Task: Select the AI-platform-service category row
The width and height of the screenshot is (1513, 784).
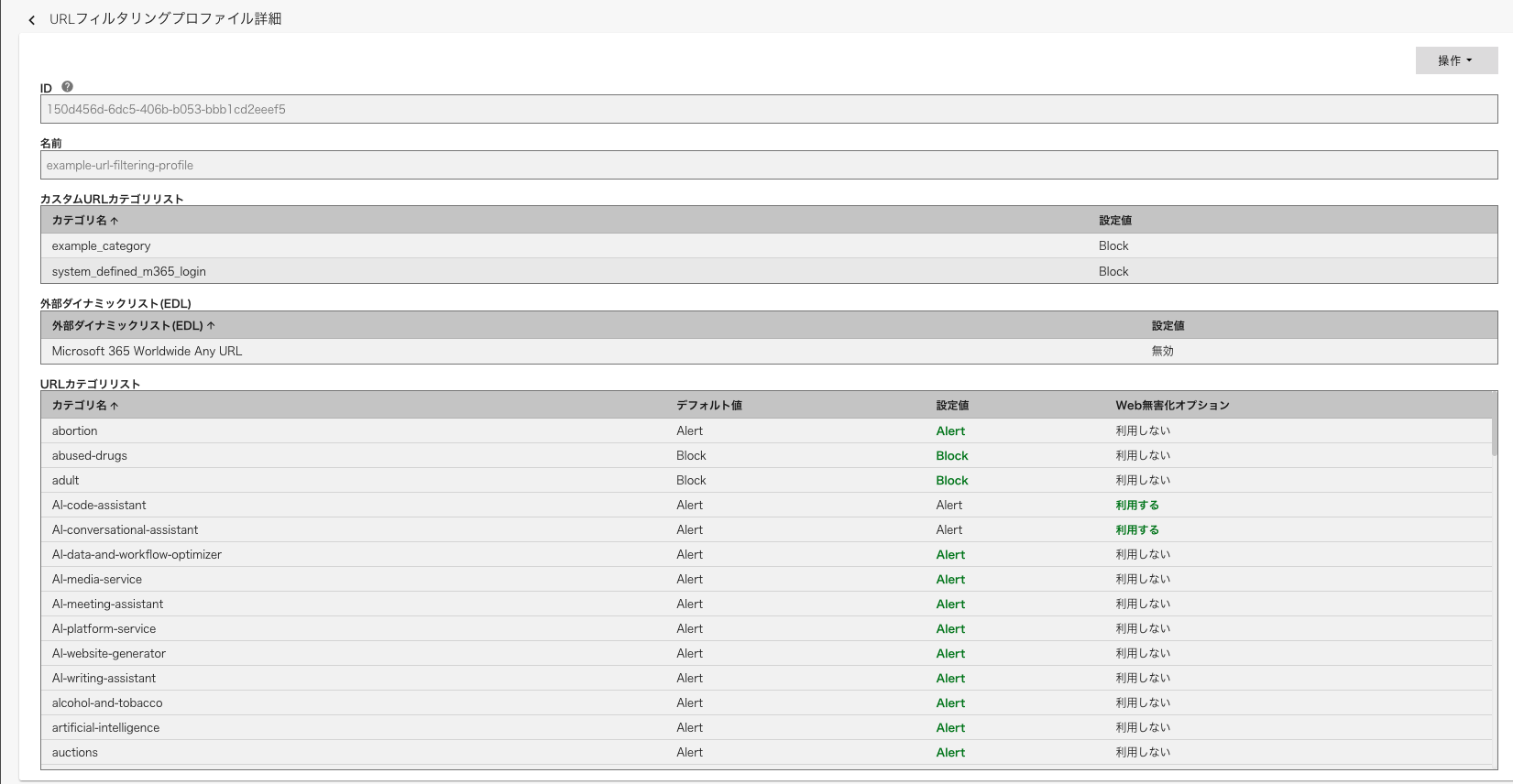Action: (x=766, y=628)
